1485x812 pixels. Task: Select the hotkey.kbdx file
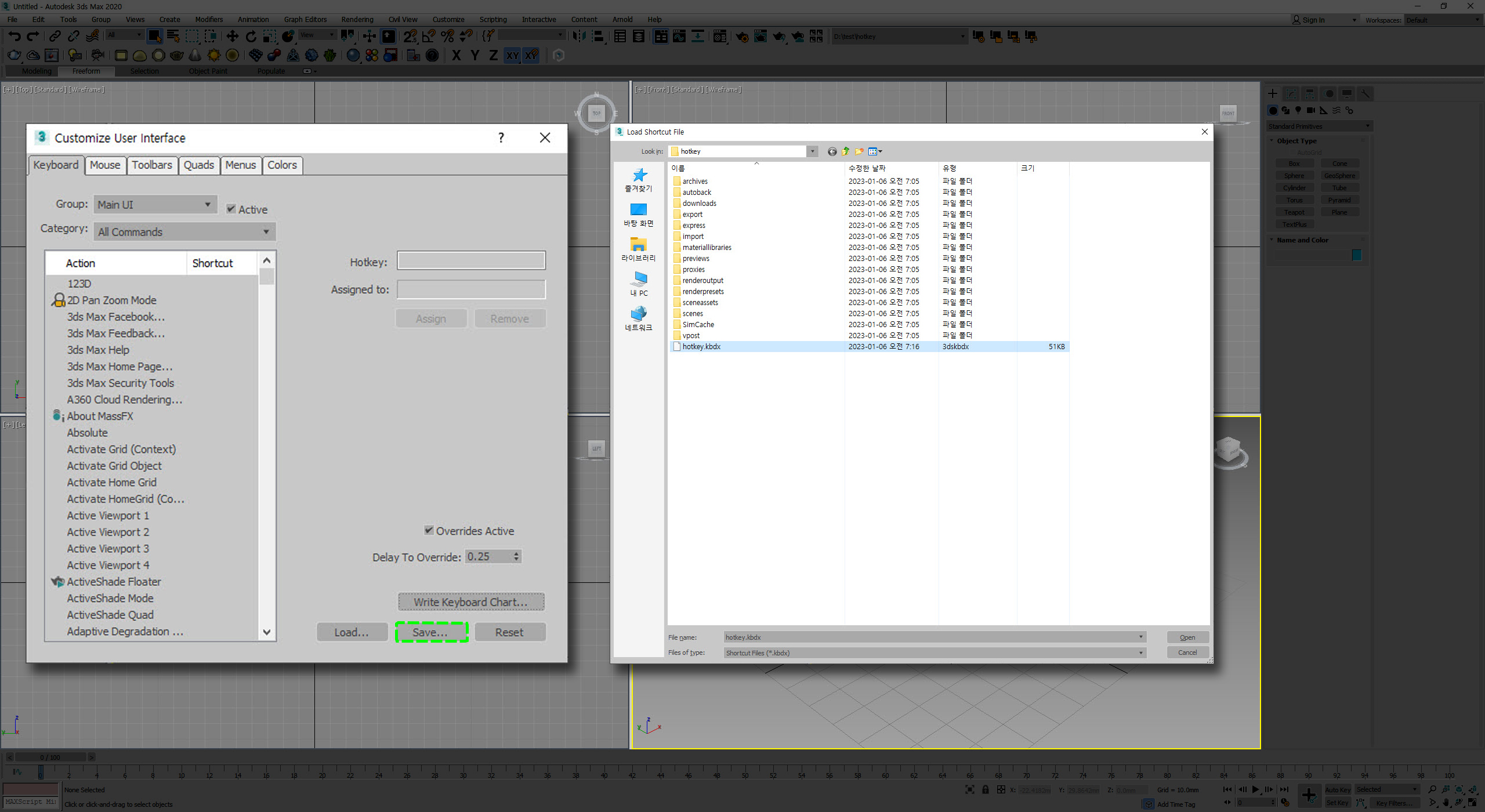pyautogui.click(x=701, y=346)
